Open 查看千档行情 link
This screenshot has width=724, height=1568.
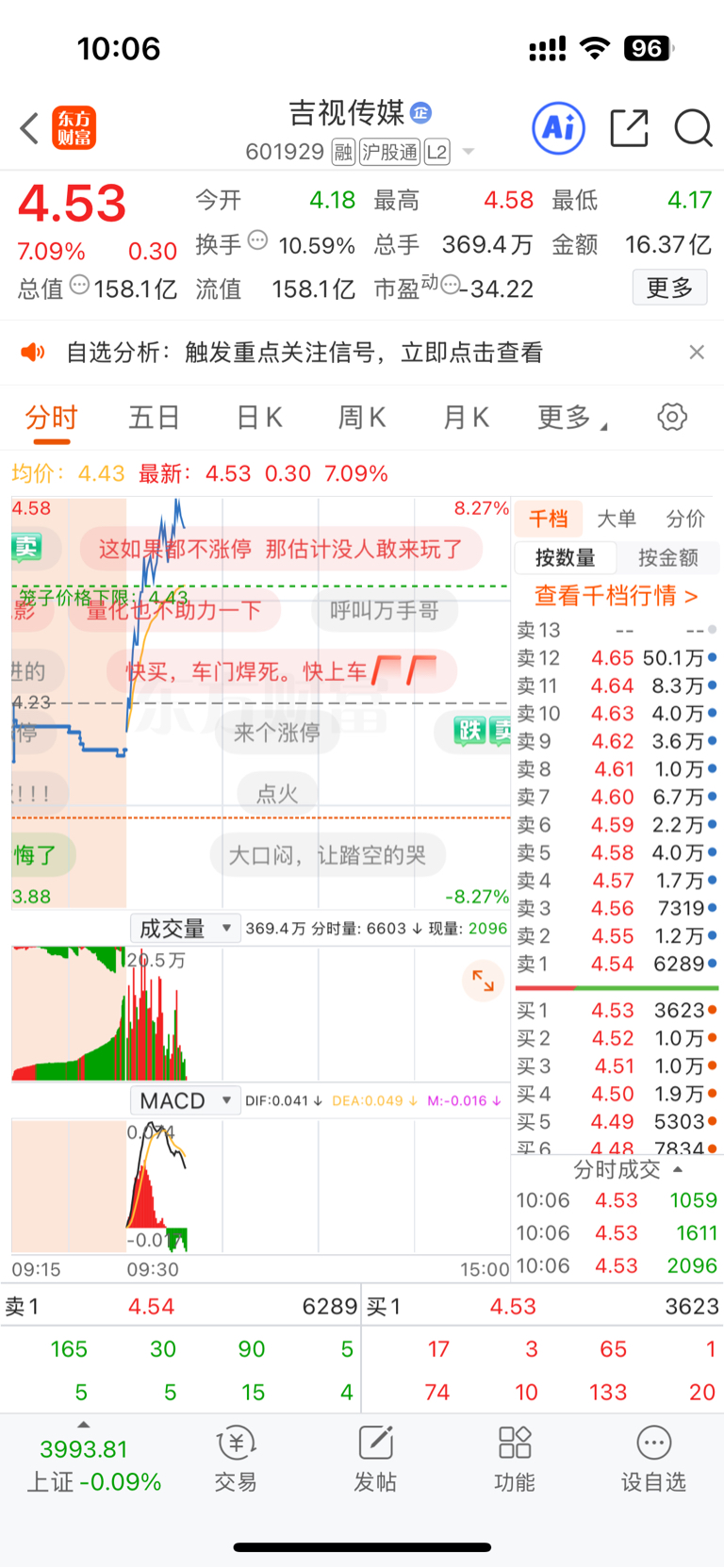(x=617, y=596)
